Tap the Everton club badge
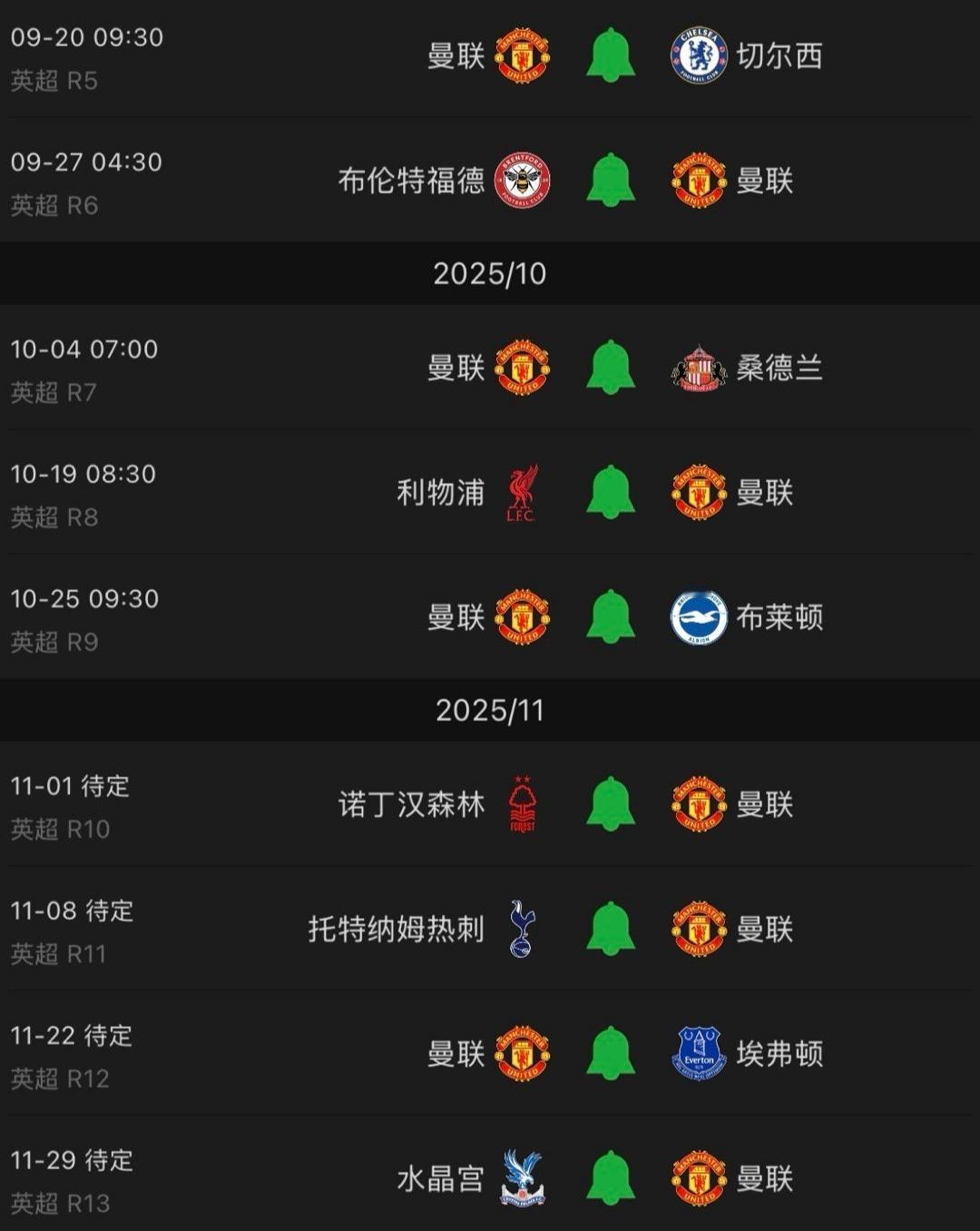Image resolution: width=980 pixels, height=1231 pixels. (x=699, y=1053)
